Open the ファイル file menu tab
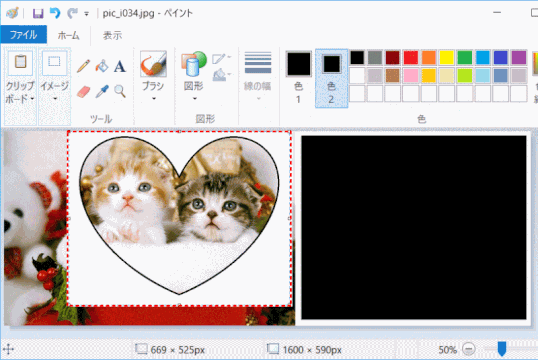This screenshot has width=538, height=360. [24, 35]
